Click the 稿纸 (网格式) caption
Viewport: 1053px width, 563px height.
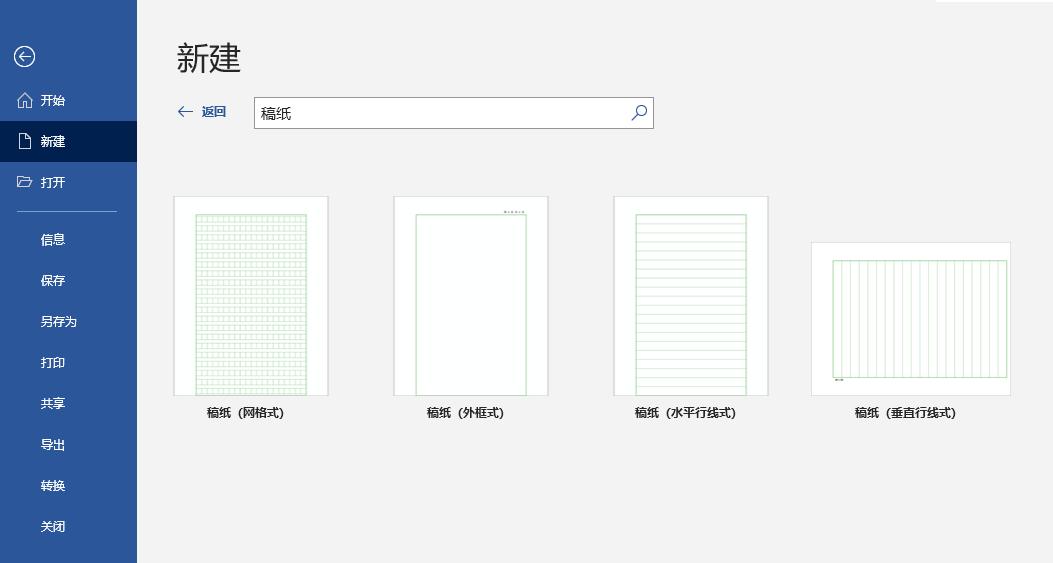[246, 413]
